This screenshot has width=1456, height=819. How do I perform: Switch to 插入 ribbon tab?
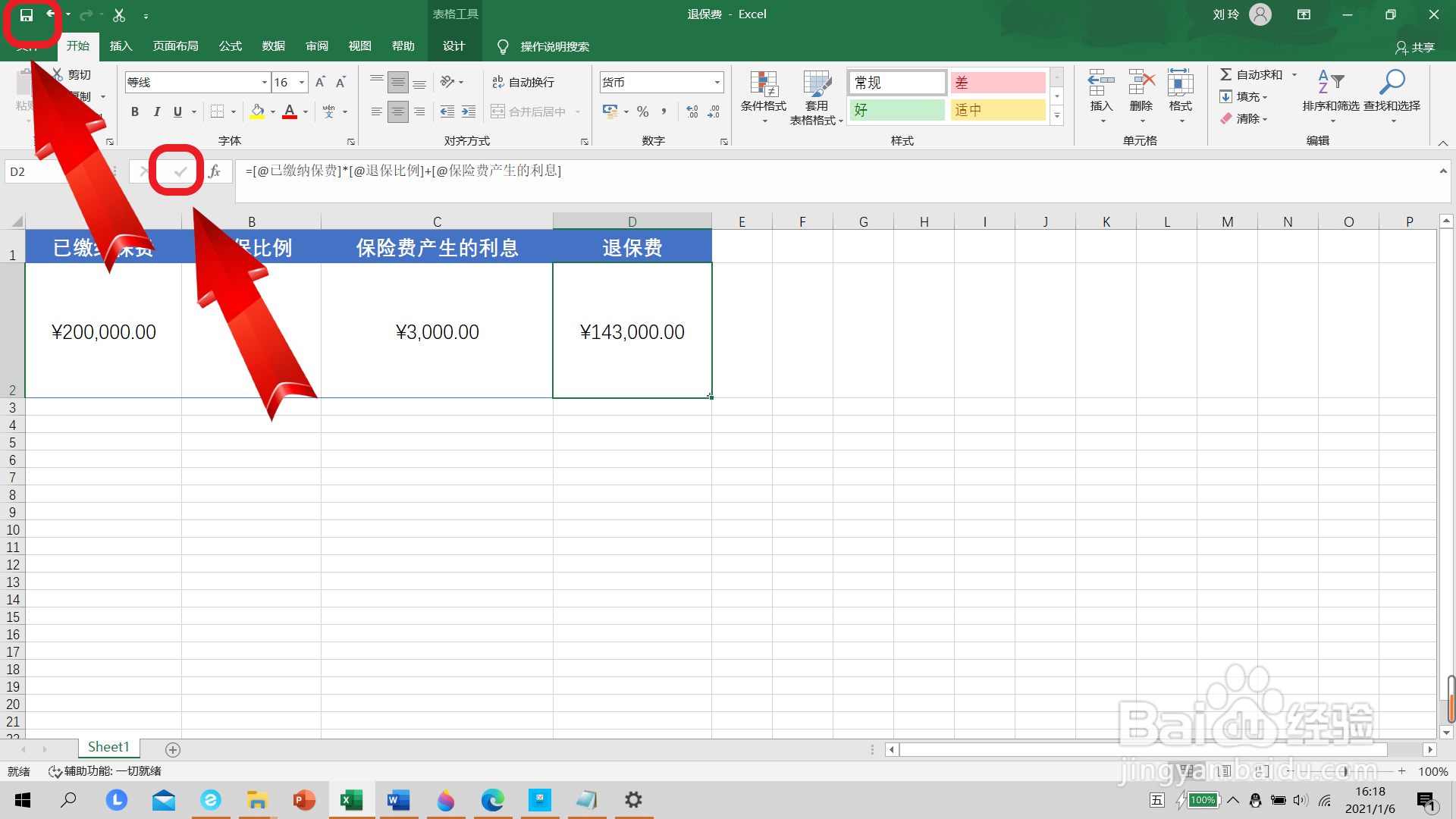click(121, 46)
